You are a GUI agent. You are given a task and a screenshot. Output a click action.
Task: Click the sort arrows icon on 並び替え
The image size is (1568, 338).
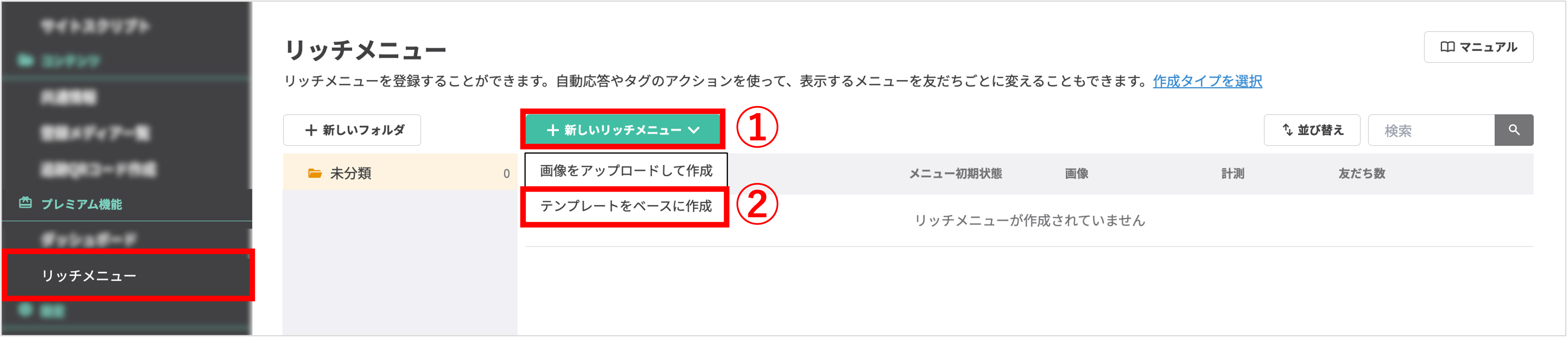coord(1287,130)
